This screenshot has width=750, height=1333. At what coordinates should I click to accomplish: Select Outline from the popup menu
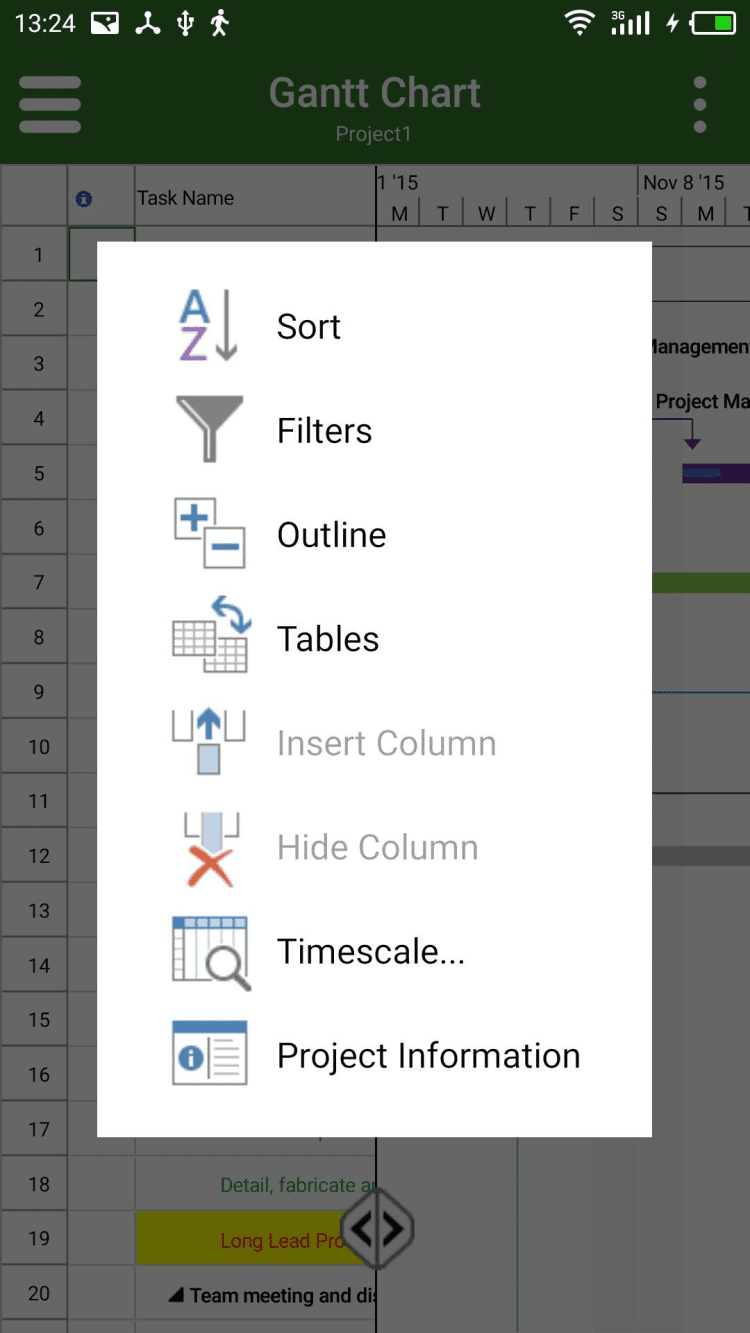[x=331, y=535]
